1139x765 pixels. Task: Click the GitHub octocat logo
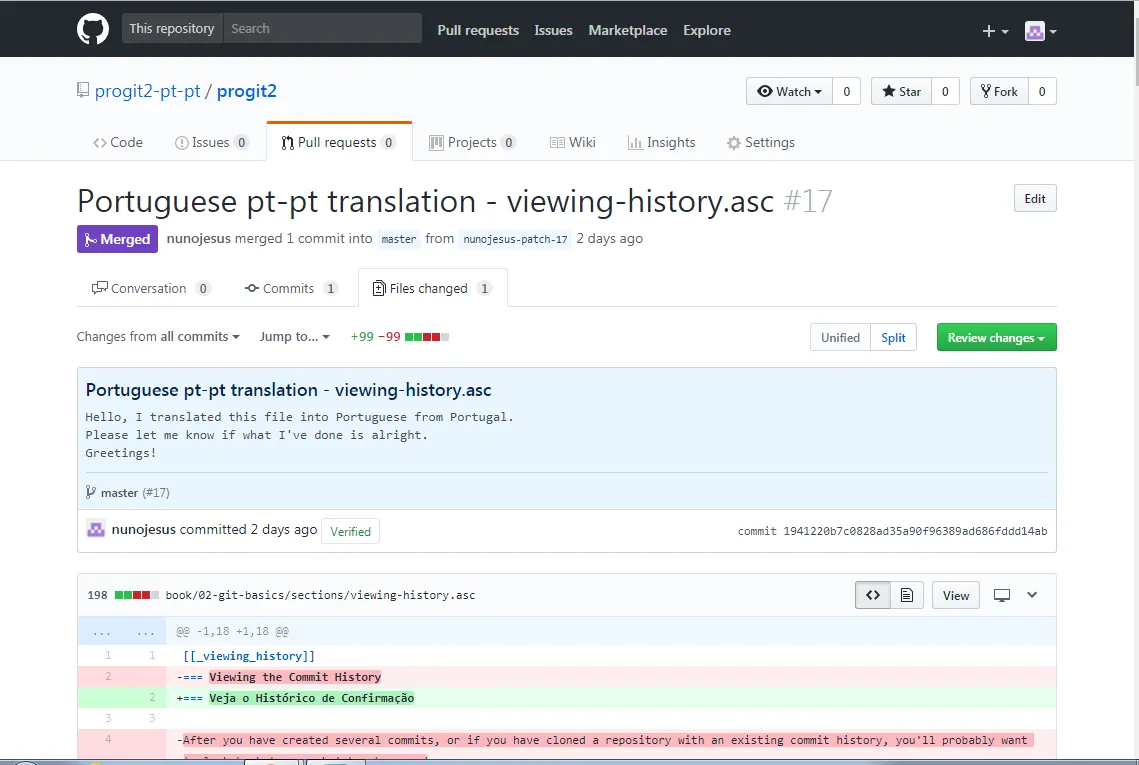93,29
